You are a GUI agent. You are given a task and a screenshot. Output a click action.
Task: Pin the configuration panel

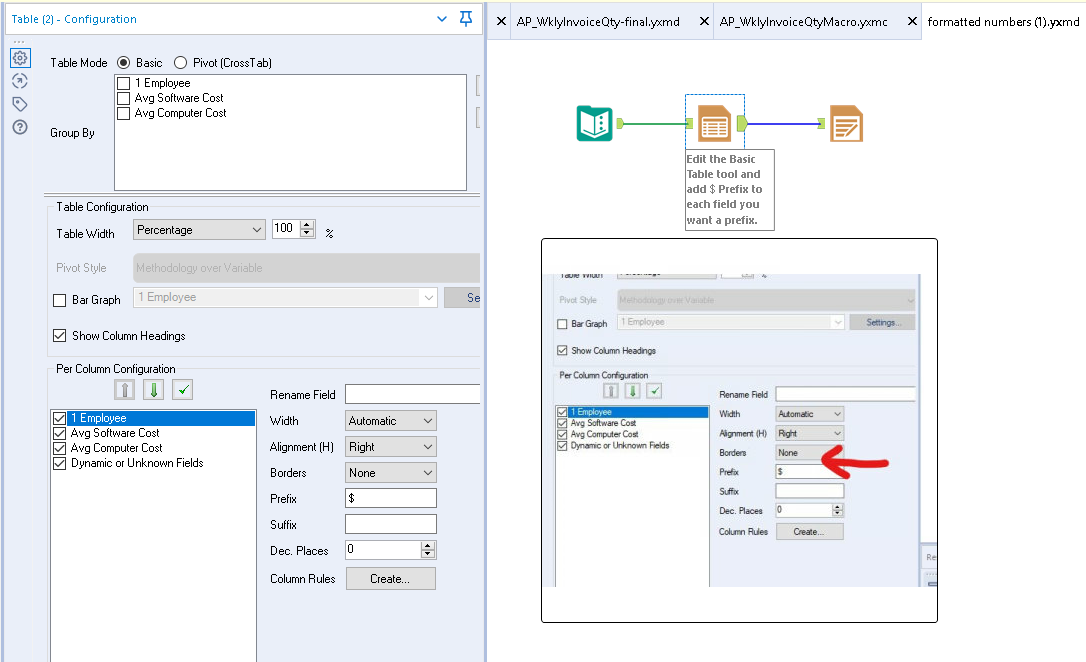point(466,19)
